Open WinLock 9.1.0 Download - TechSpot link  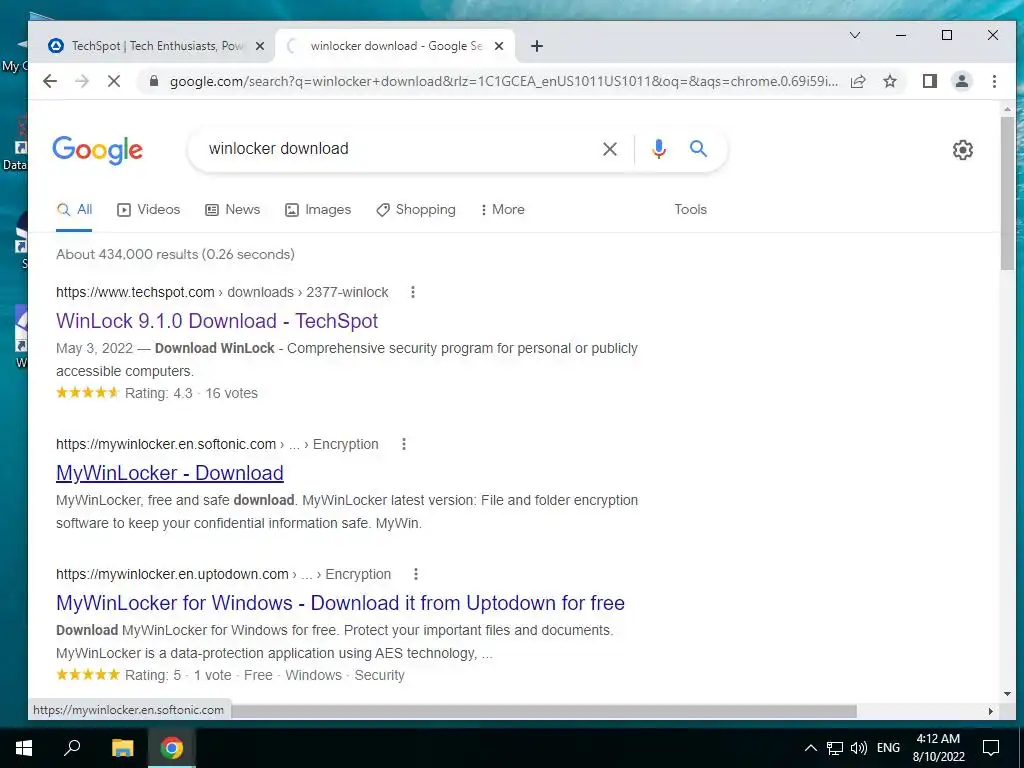point(217,321)
